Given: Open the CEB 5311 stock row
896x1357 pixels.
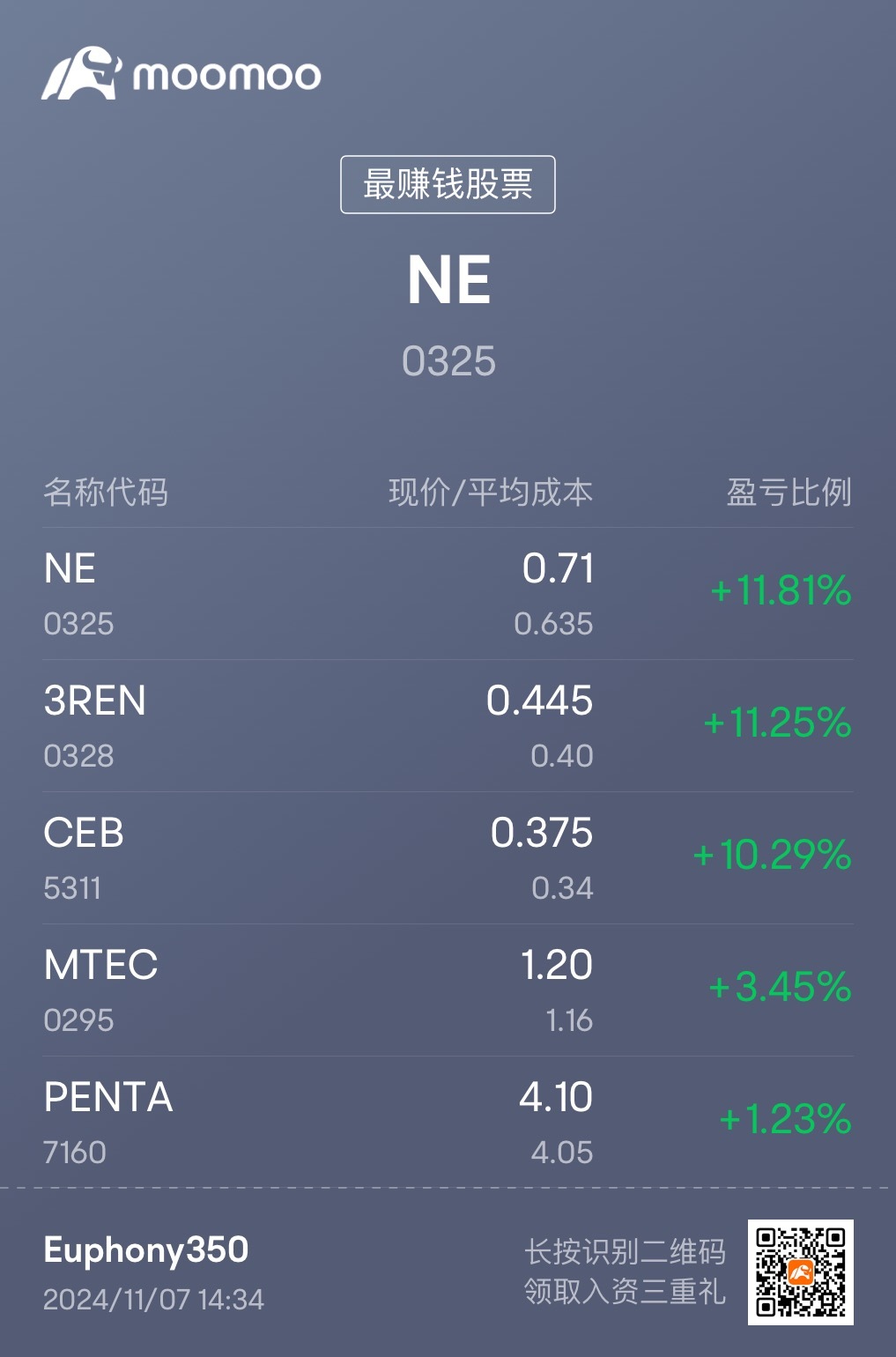Looking at the screenshot, I should pyautogui.click(x=448, y=858).
